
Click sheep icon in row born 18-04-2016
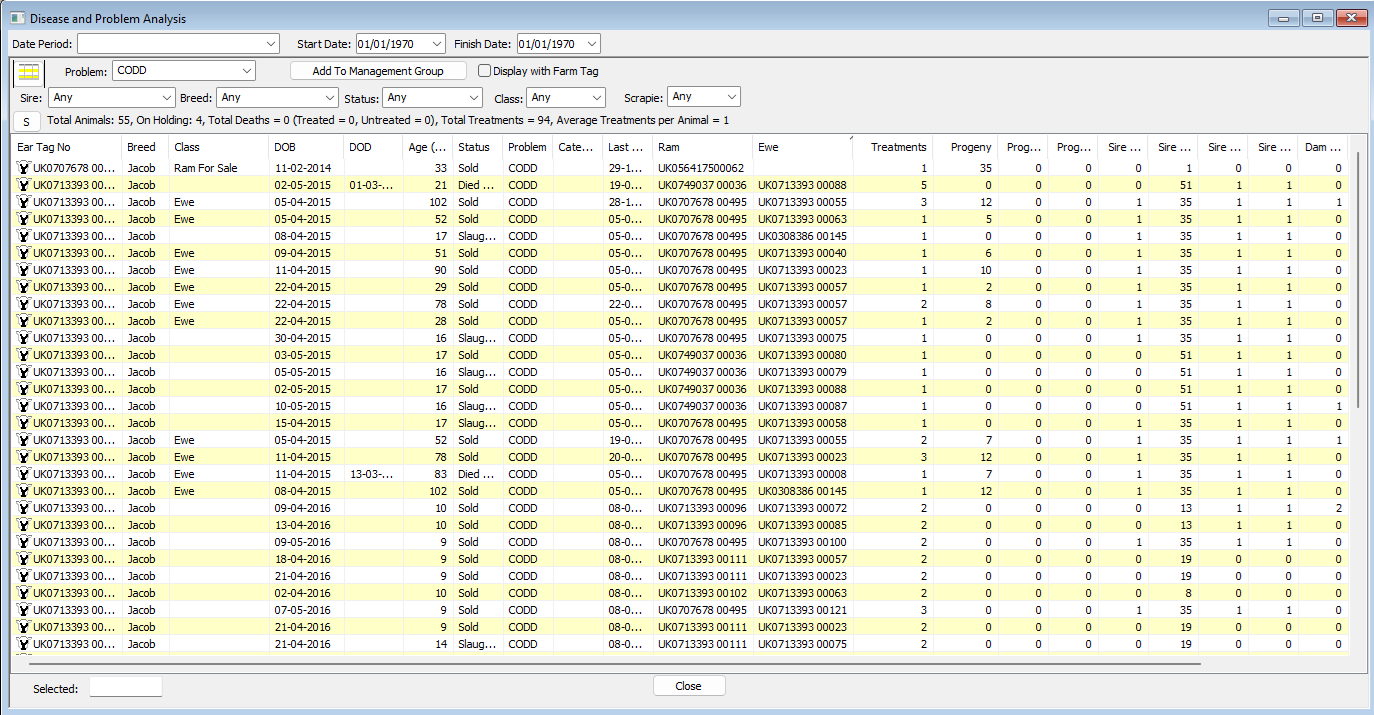coord(23,559)
